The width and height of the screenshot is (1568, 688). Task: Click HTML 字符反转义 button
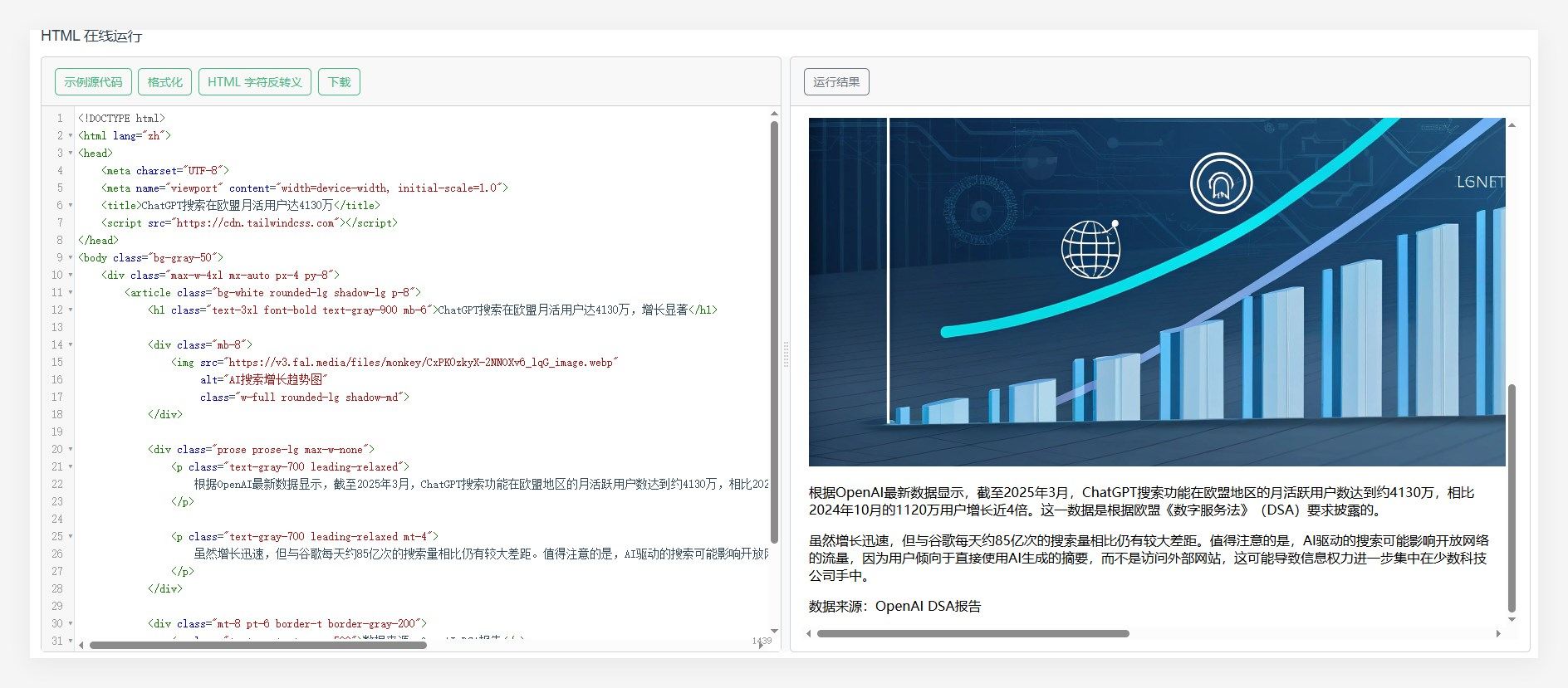[x=254, y=82]
